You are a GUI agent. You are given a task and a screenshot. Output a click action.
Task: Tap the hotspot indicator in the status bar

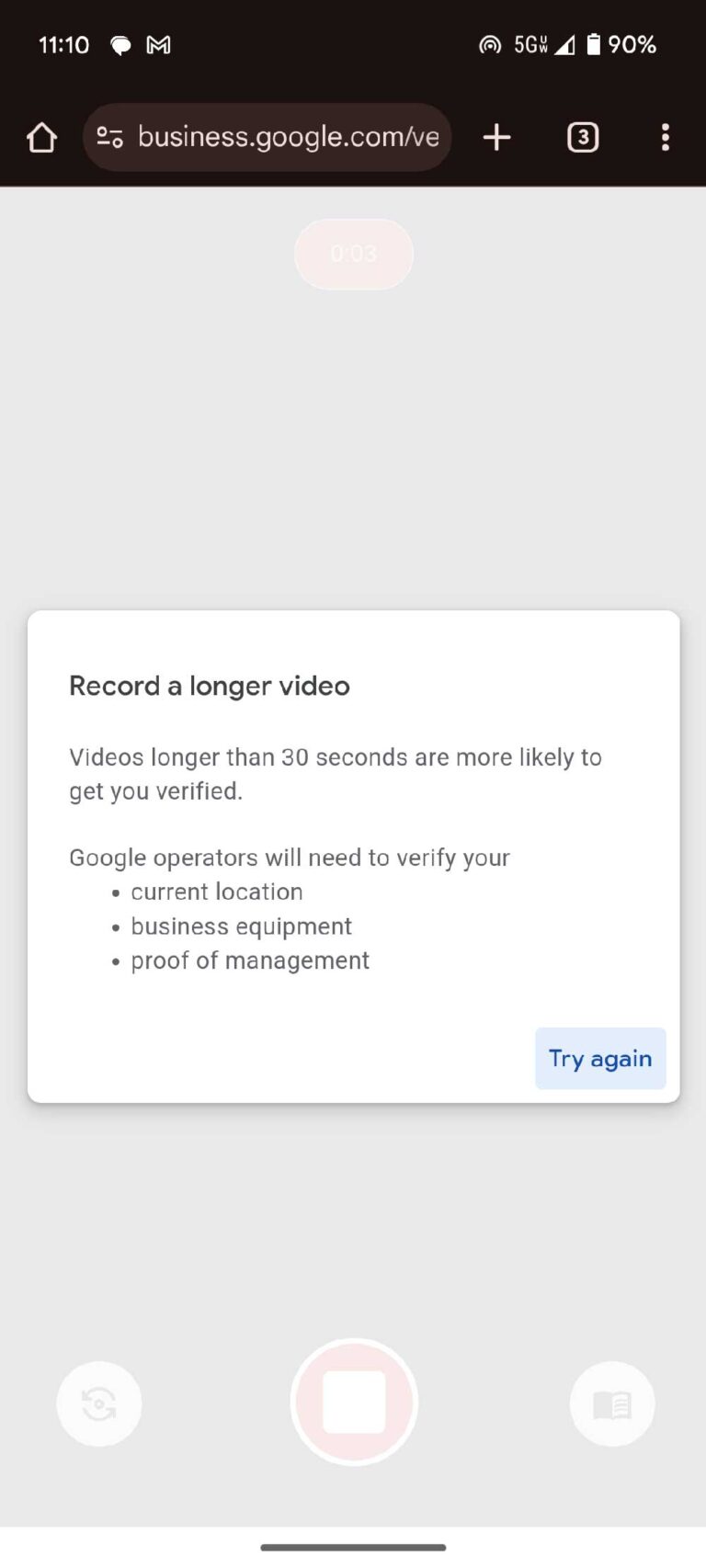(488, 45)
